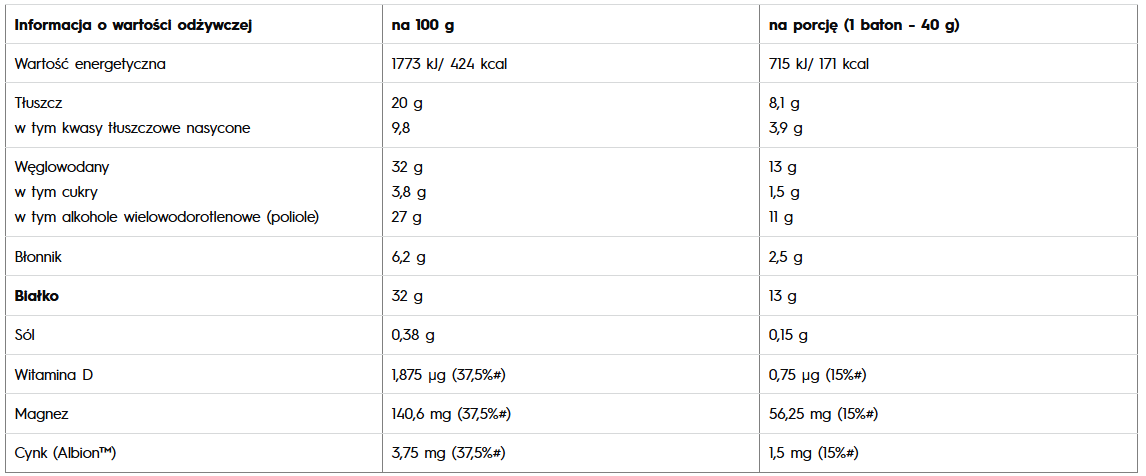Click the 'na porcję (1 baton – 40 g)' header

[864, 26]
